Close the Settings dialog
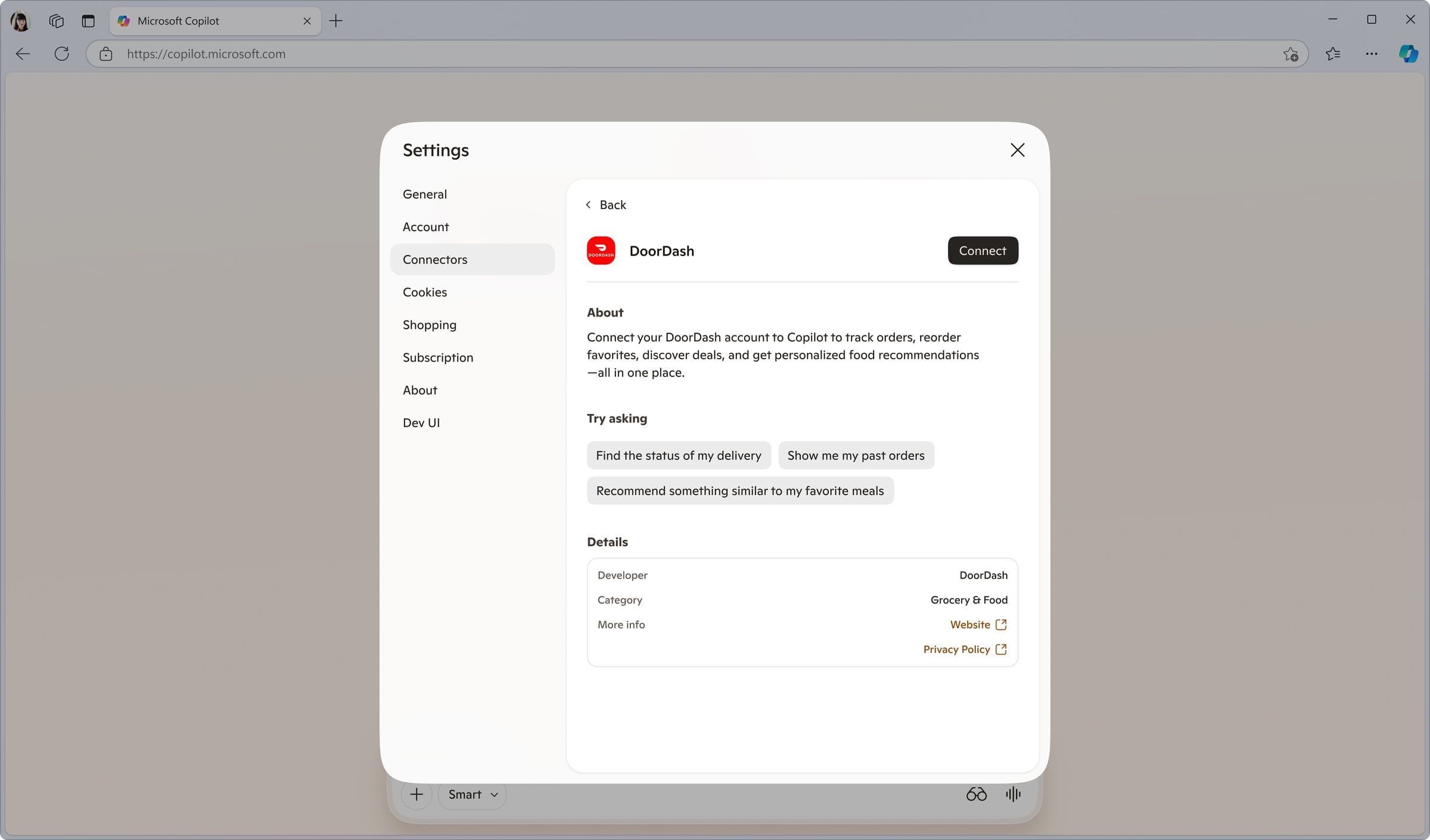Viewport: 1430px width, 840px height. tap(1018, 150)
